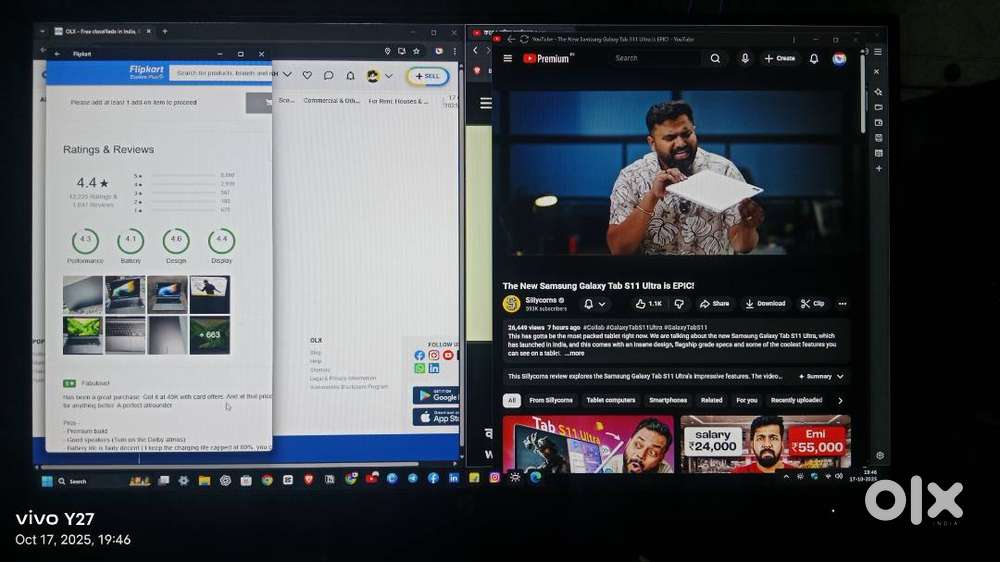Expand the Sillycorns notification bell dropdown
This screenshot has width=1000, height=562.
click(x=594, y=304)
